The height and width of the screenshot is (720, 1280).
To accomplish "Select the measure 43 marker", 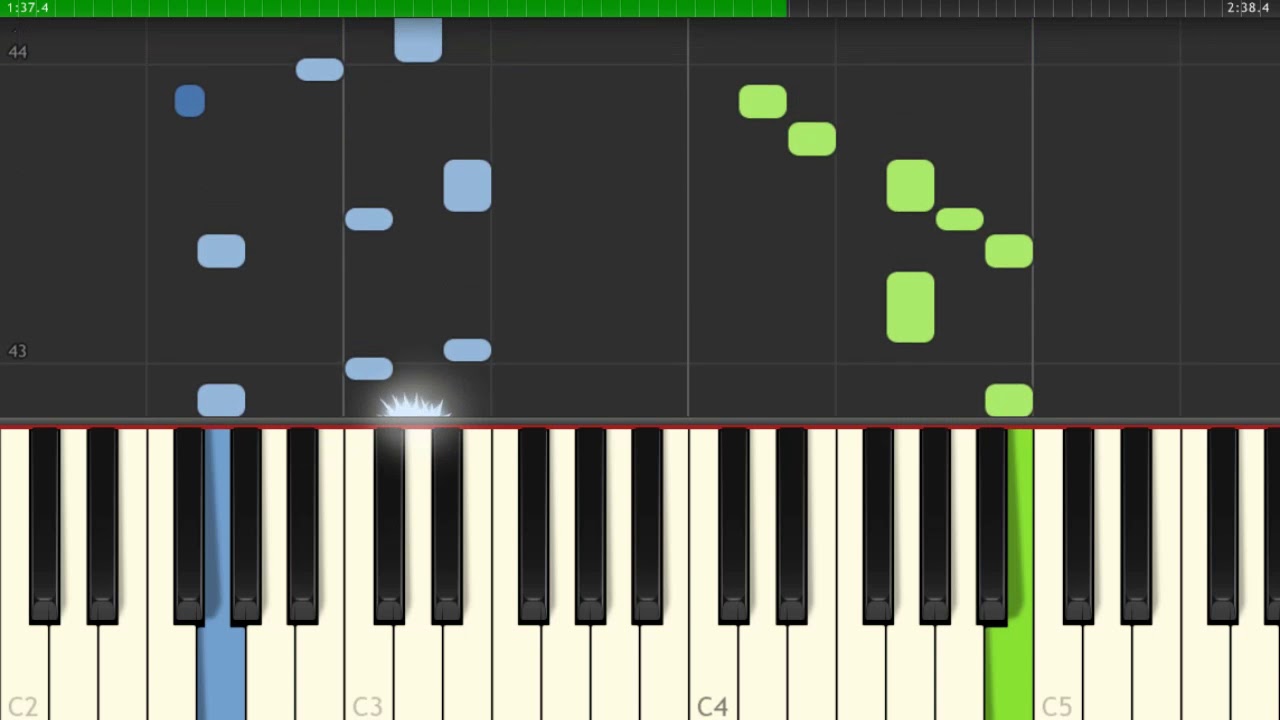I will [17, 351].
